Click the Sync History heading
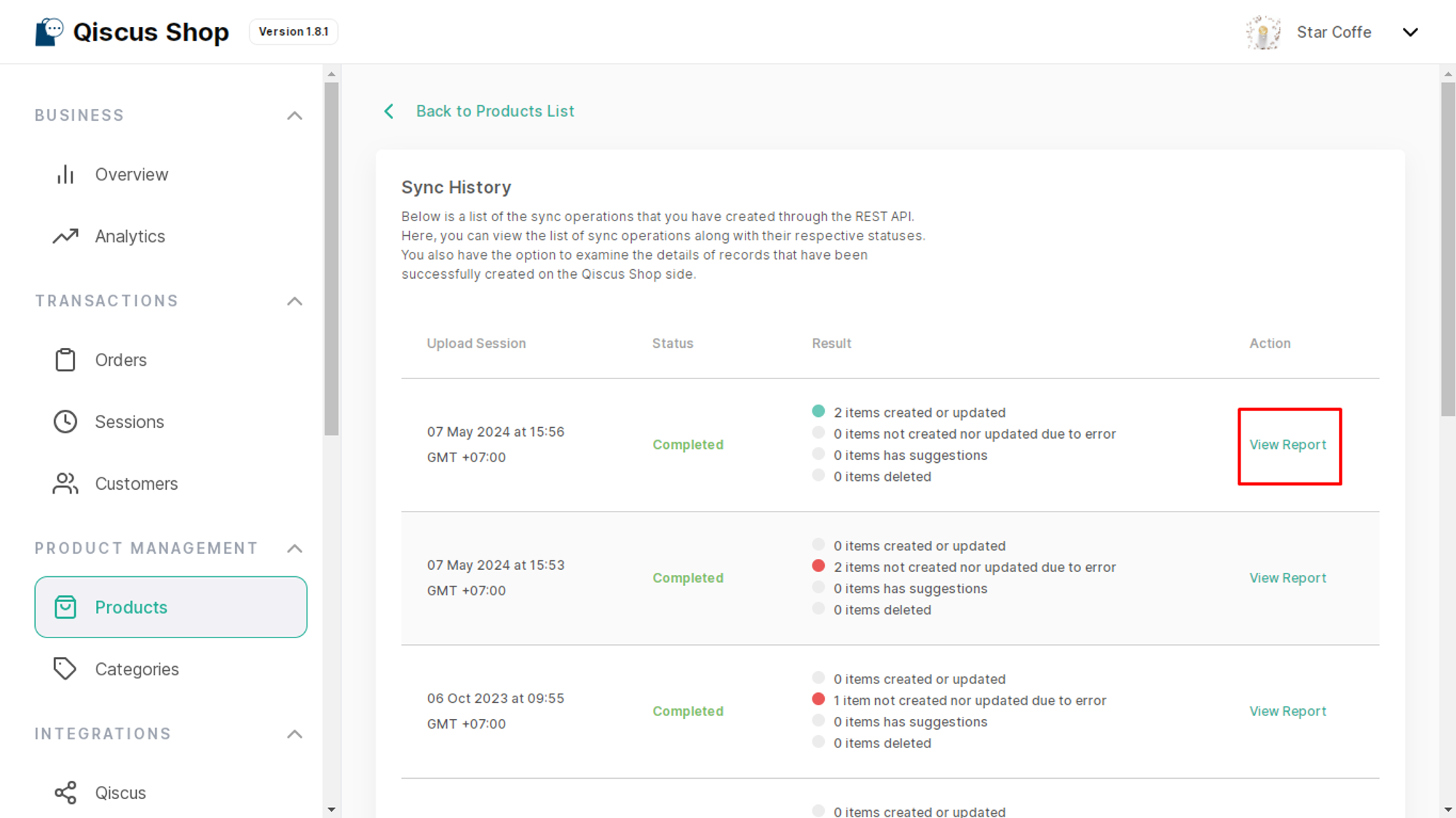Screen dimensions: 1456x818 pyautogui.click(x=456, y=187)
